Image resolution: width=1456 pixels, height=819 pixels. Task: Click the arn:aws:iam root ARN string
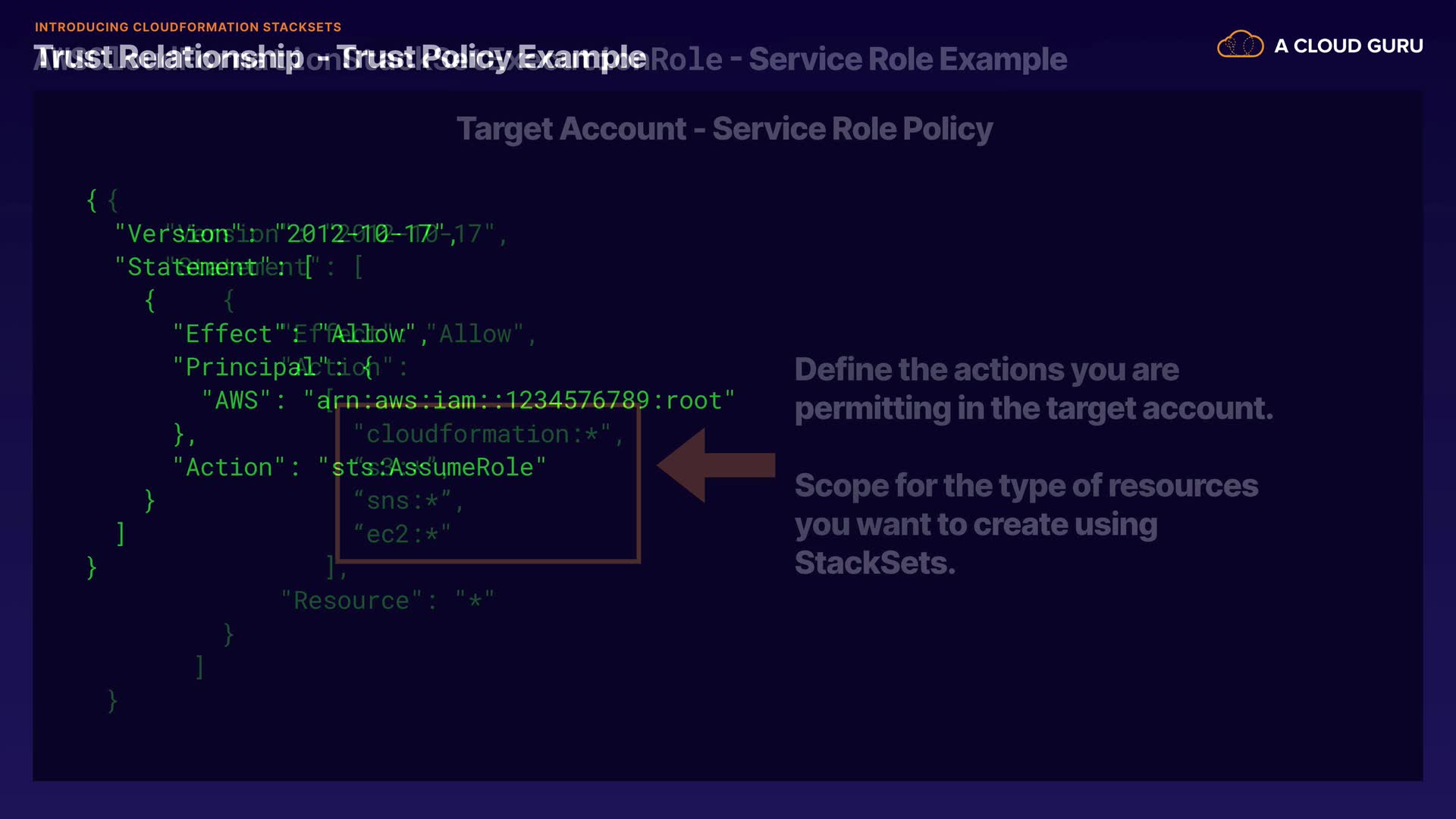pos(519,400)
